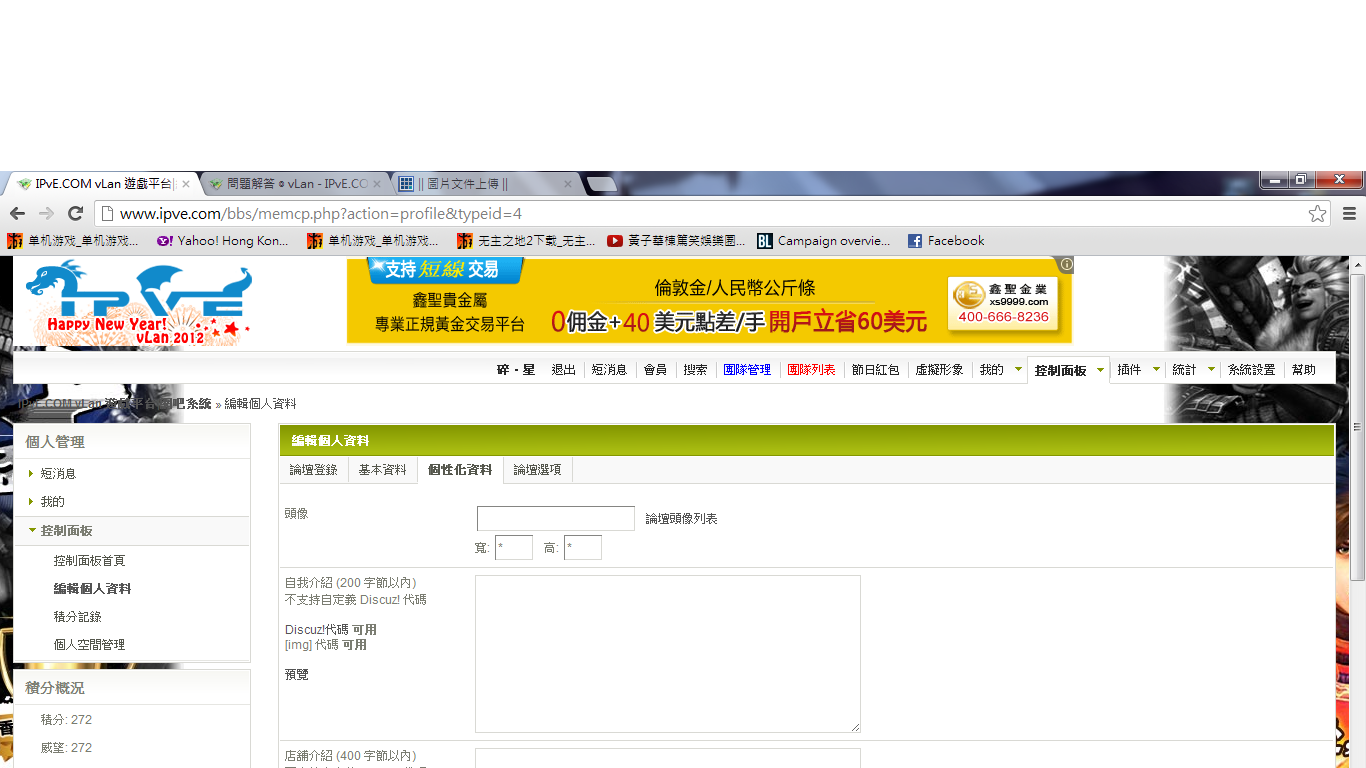Switch to the 基本資料 tab
The image size is (1366, 768).
click(382, 470)
